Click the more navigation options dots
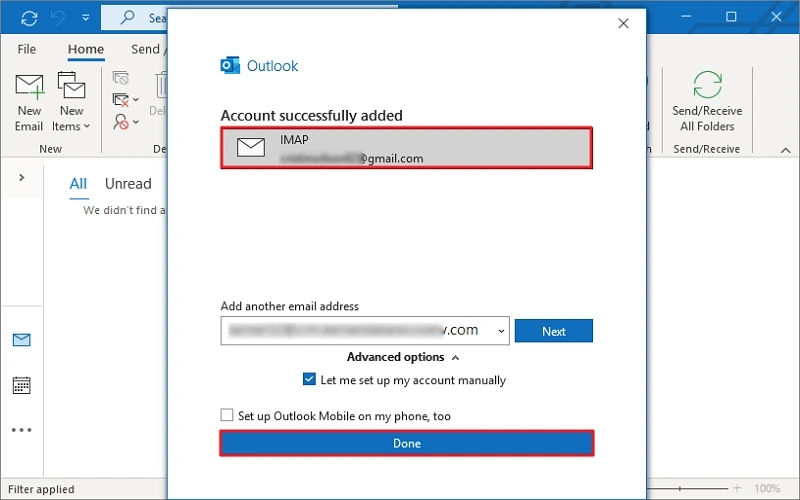 (x=21, y=430)
